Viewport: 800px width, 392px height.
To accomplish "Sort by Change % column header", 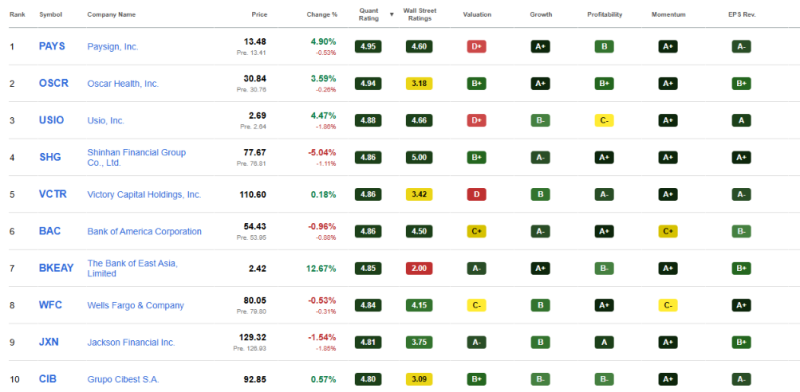I will [x=322, y=15].
